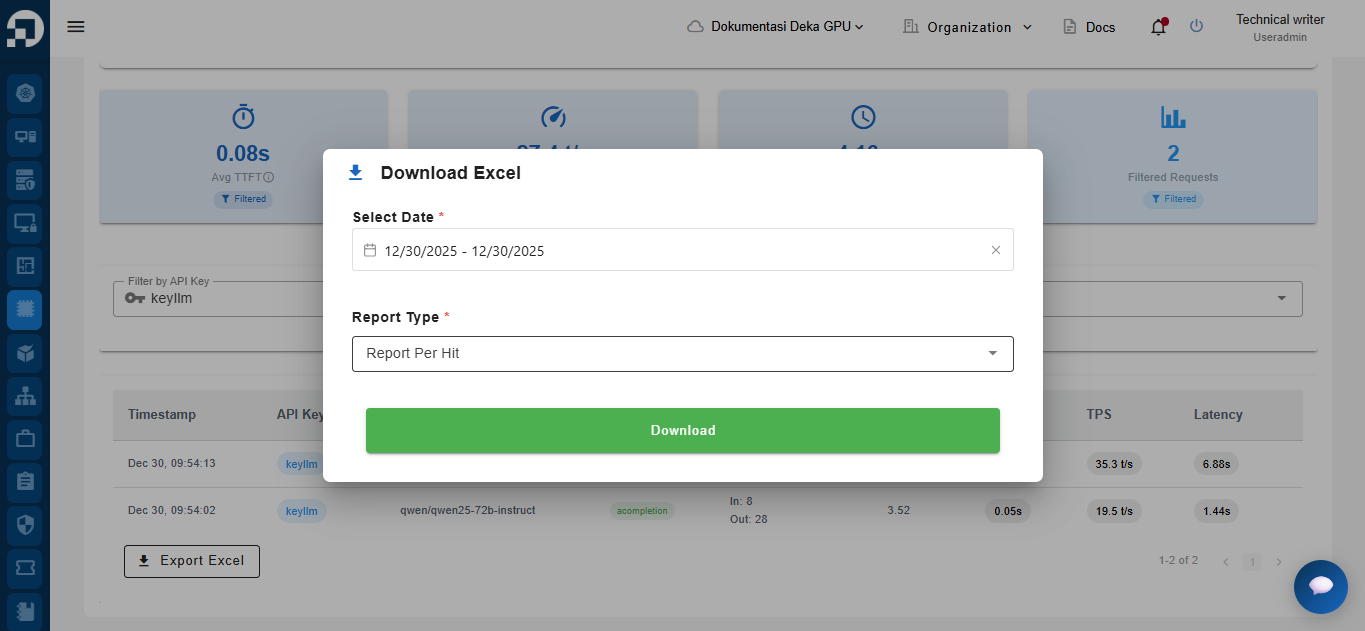The width and height of the screenshot is (1365, 631).
Task: Open the Dokumentasi Deka GPU project dropdown
Action: pos(776,27)
